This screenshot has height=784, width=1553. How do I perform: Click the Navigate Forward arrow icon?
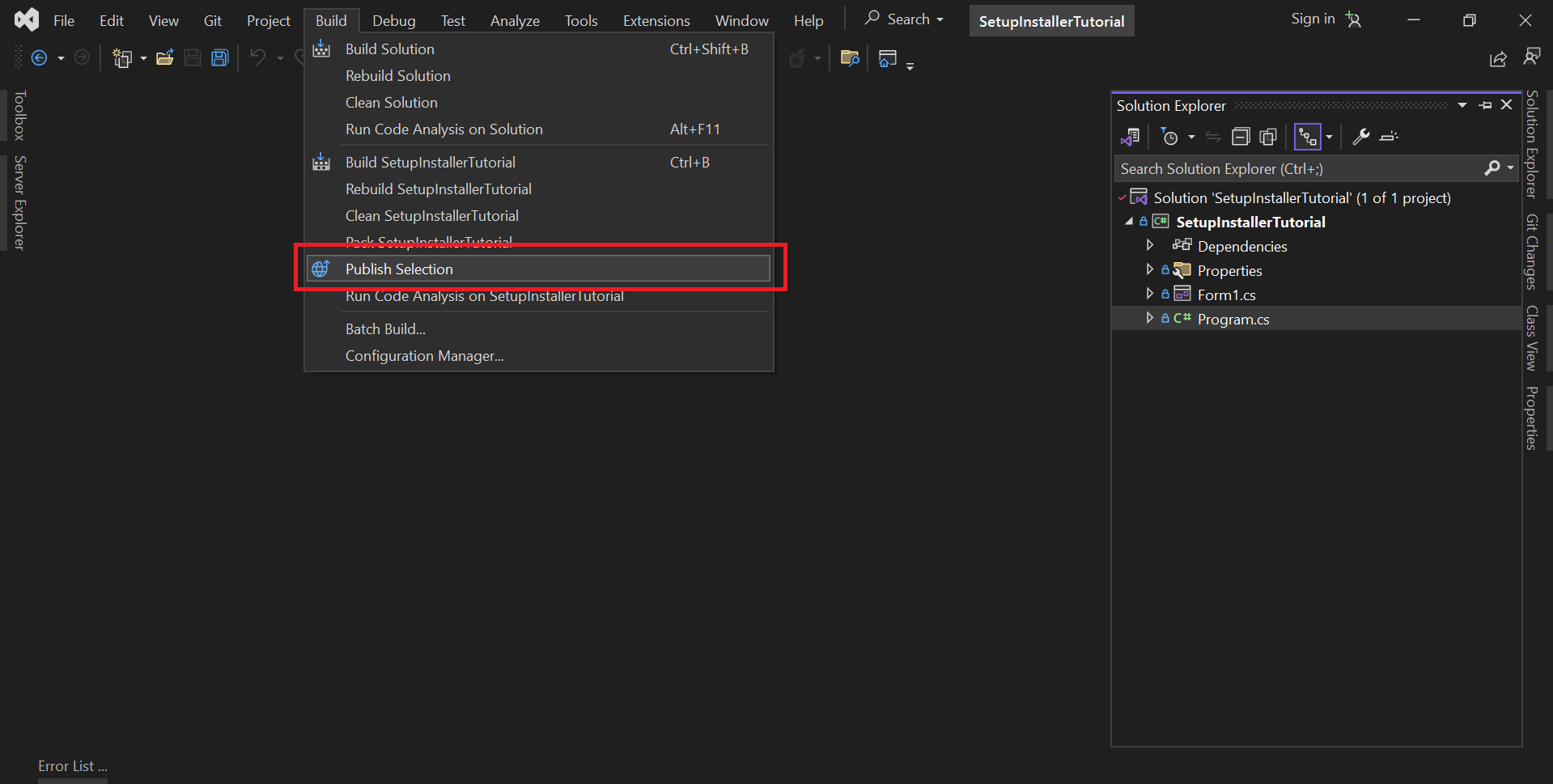pyautogui.click(x=82, y=57)
